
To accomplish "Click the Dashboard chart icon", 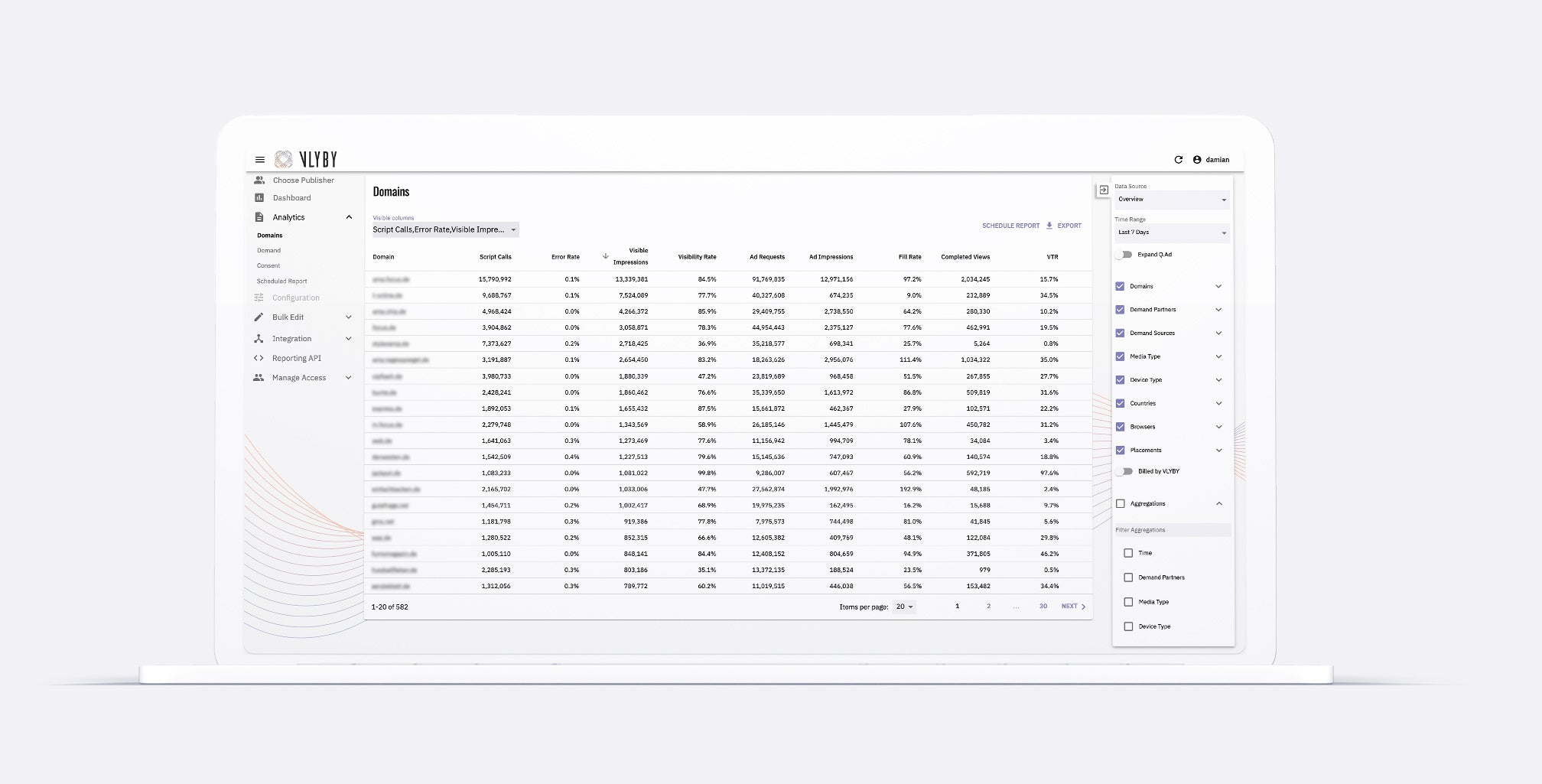I will click(259, 198).
